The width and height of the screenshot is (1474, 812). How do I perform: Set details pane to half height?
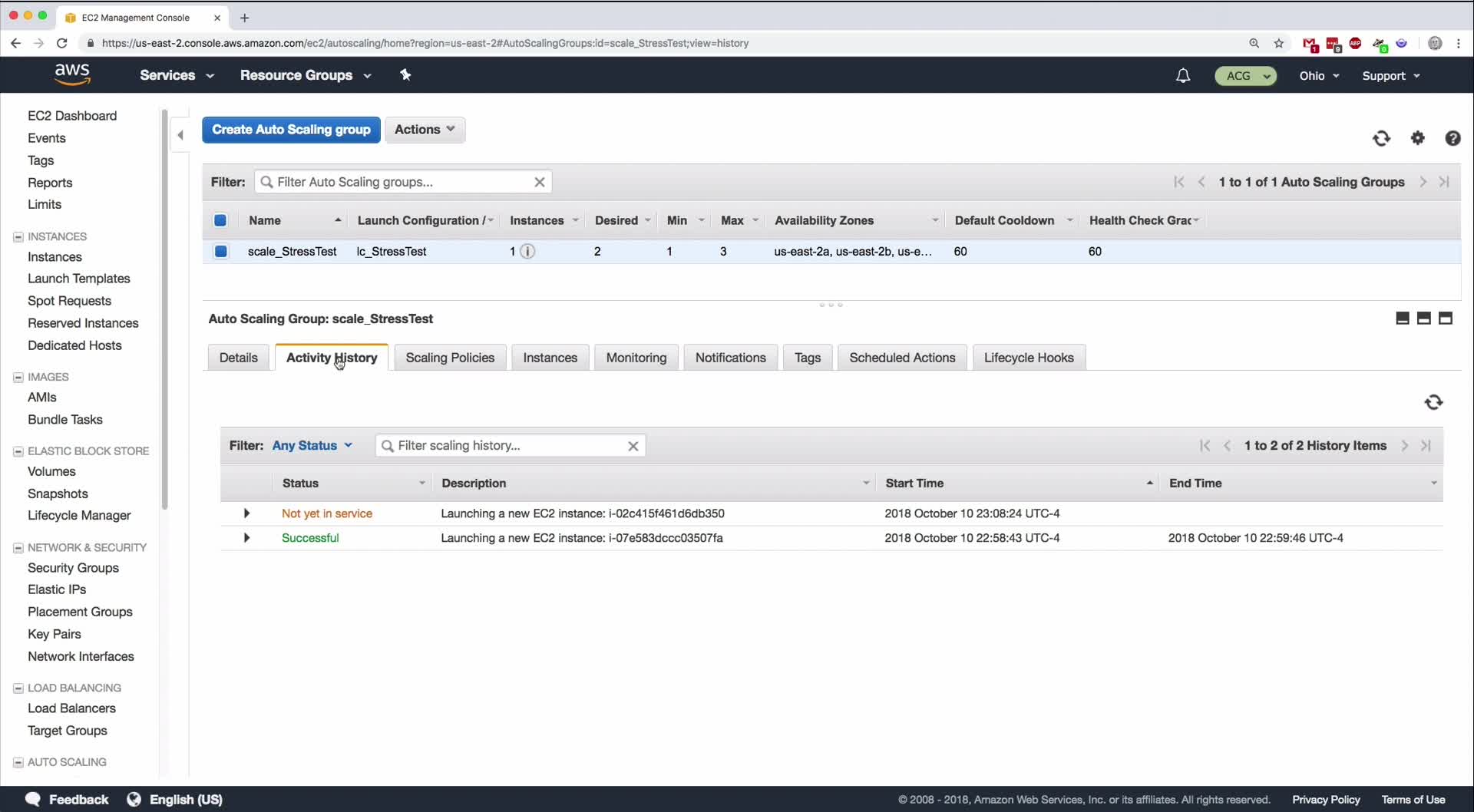coord(1423,319)
